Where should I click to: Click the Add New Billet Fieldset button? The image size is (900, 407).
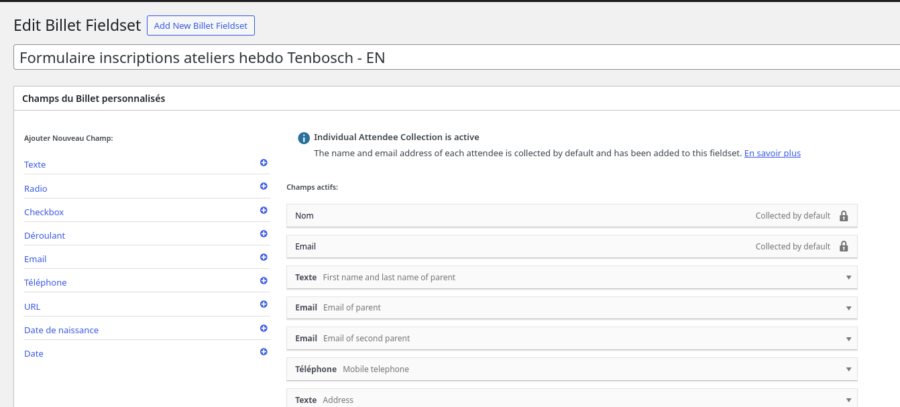[201, 25]
